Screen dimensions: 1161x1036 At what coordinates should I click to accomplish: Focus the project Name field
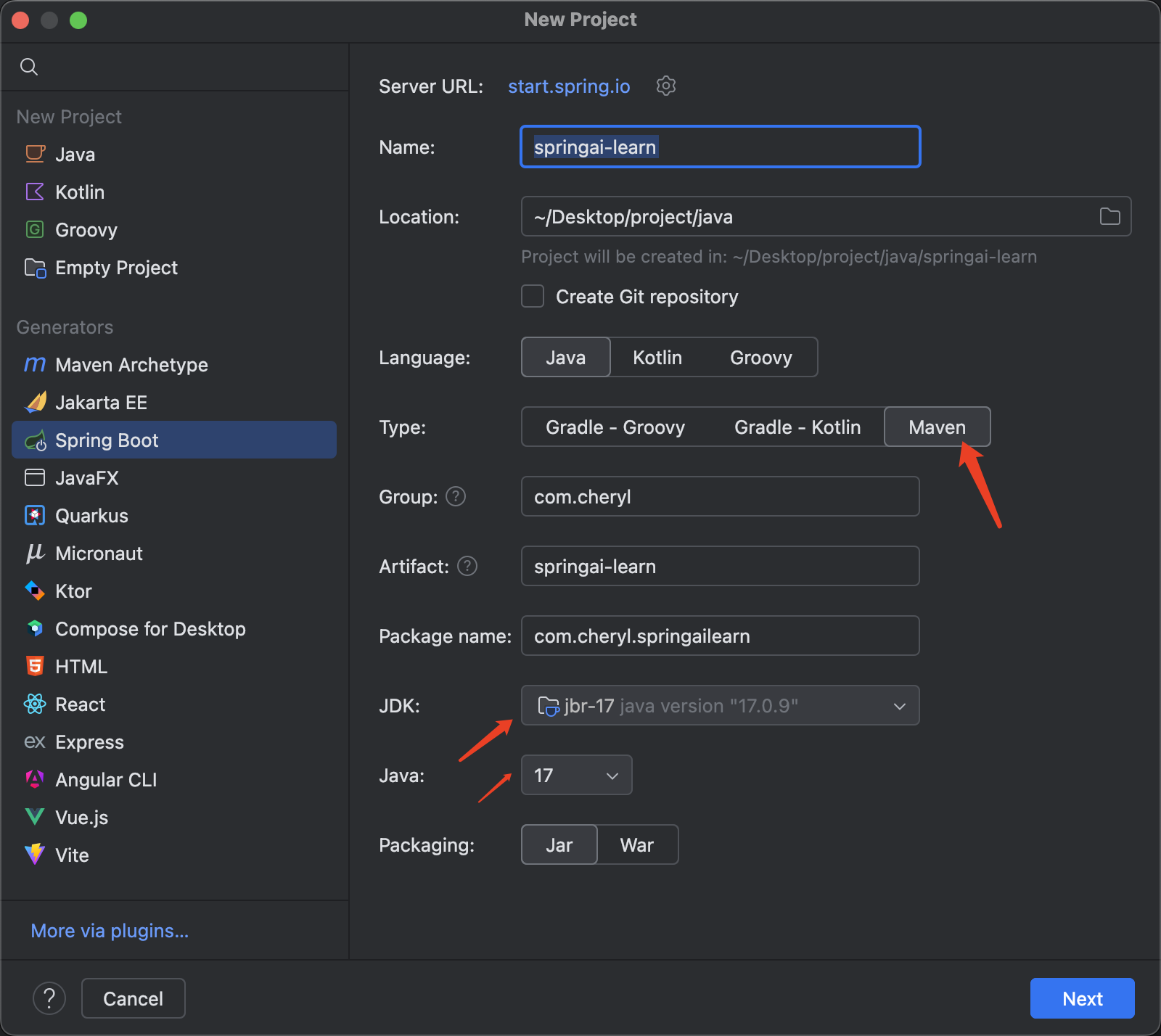tap(721, 147)
